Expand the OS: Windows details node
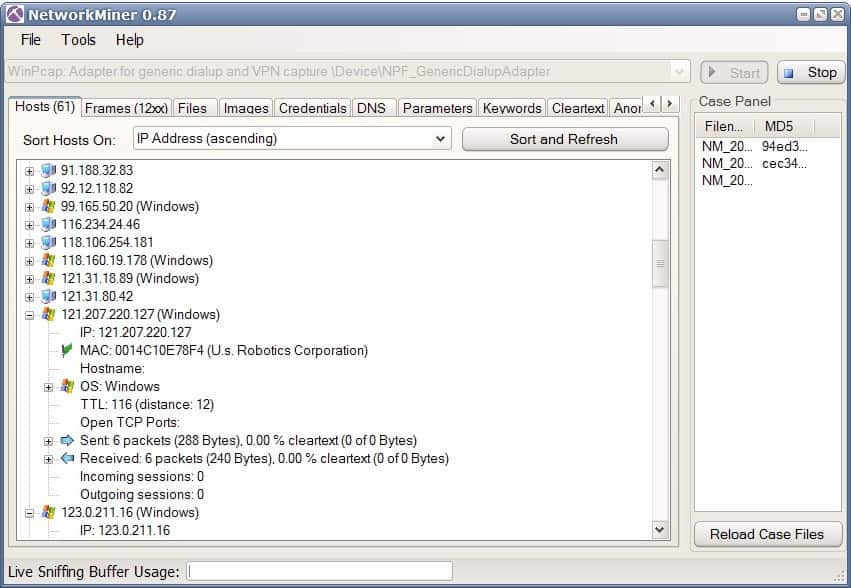The height and width of the screenshot is (588, 851). point(48,387)
